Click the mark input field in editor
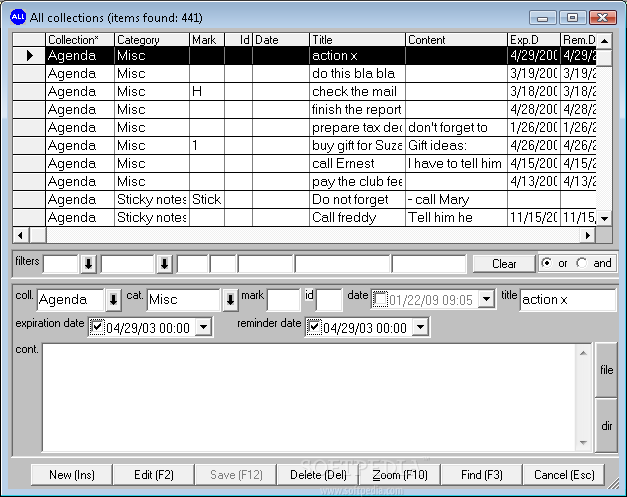The width and height of the screenshot is (627, 497). click(284, 300)
